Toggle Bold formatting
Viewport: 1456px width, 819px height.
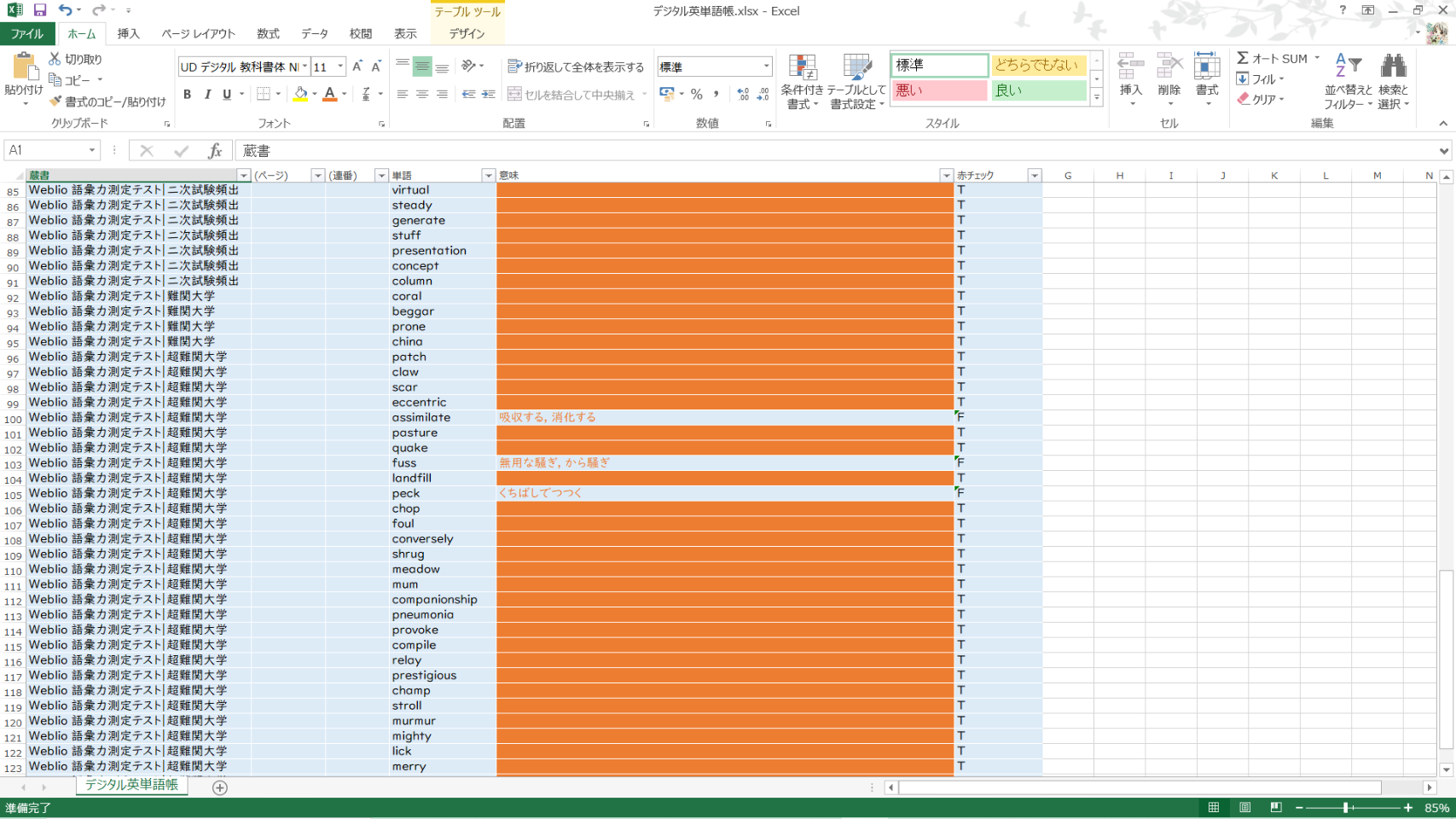pos(187,95)
